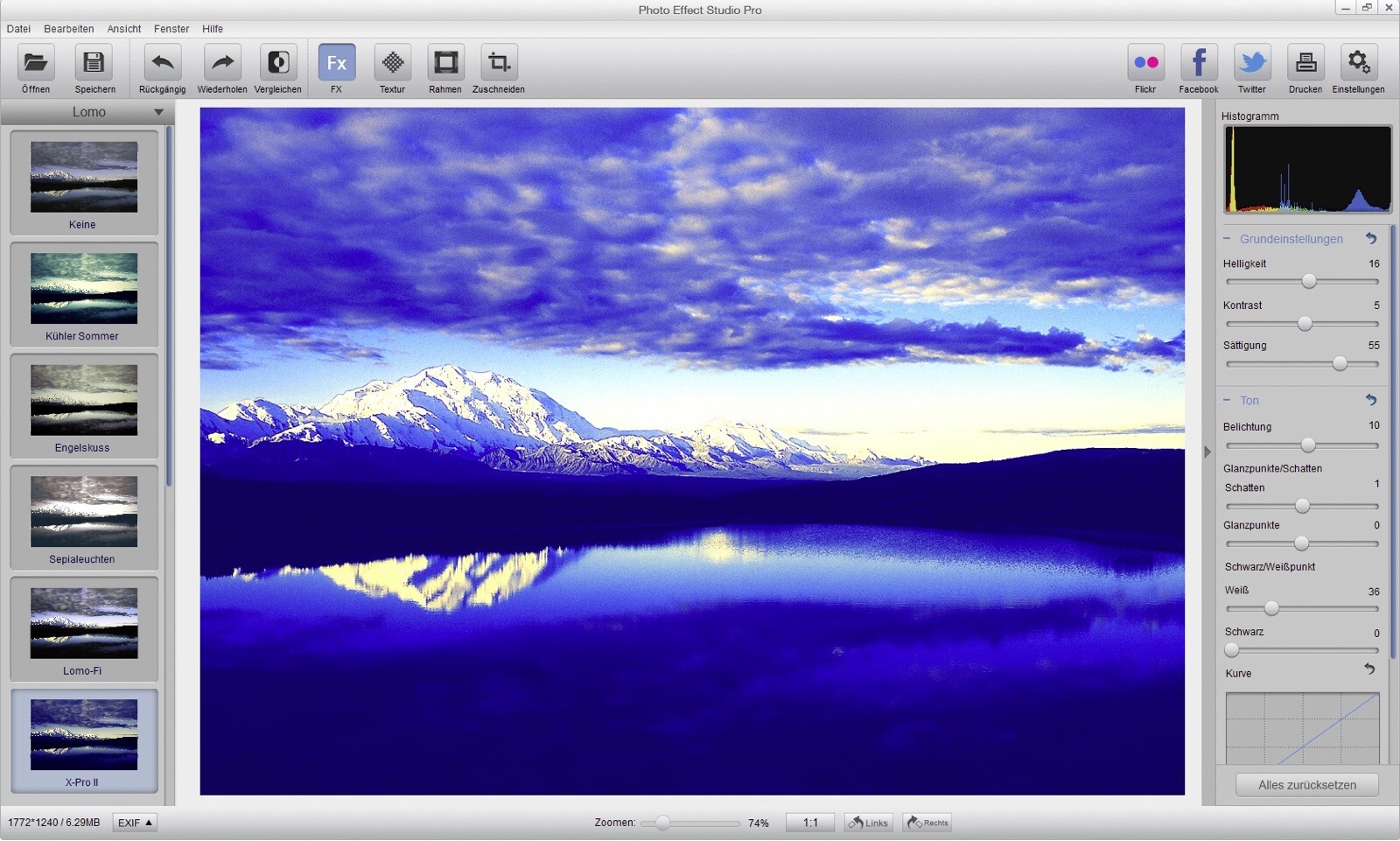Open the Textur tool

coord(391,63)
